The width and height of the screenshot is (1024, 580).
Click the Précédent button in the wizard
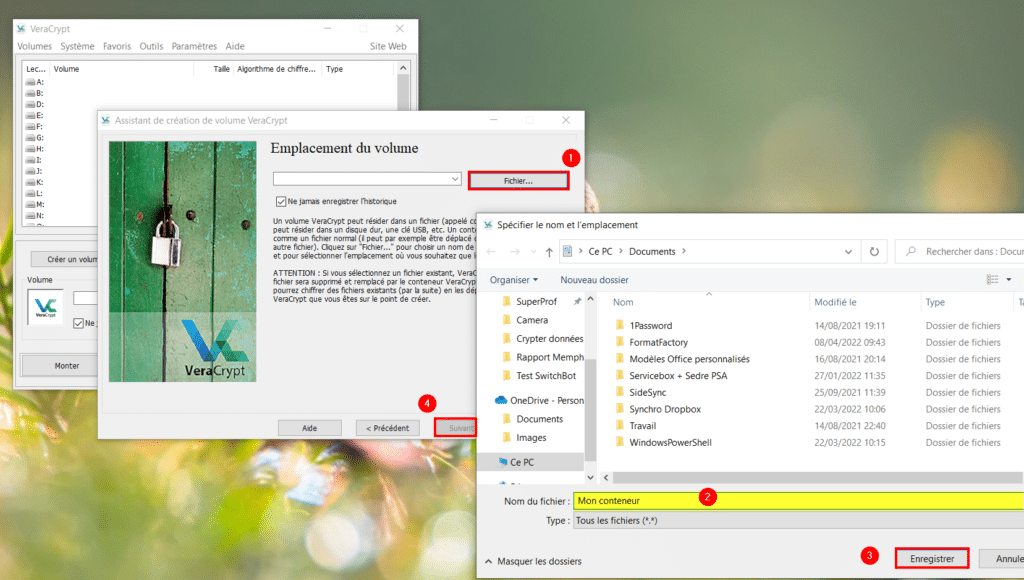387,428
